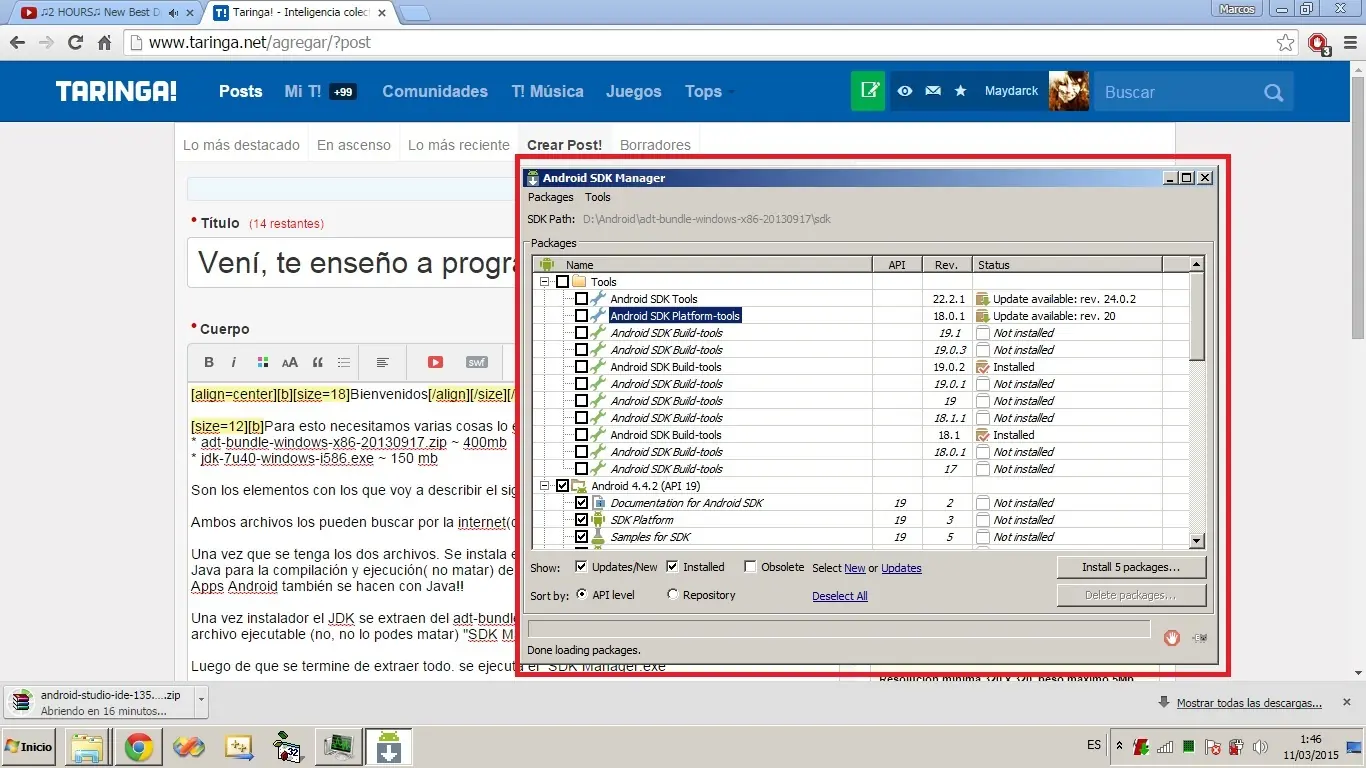Click the red Chrome extension icon
1366x768 pixels.
1319,44
